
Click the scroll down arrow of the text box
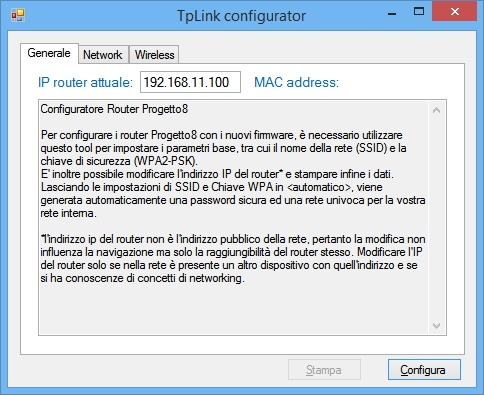click(x=437, y=325)
